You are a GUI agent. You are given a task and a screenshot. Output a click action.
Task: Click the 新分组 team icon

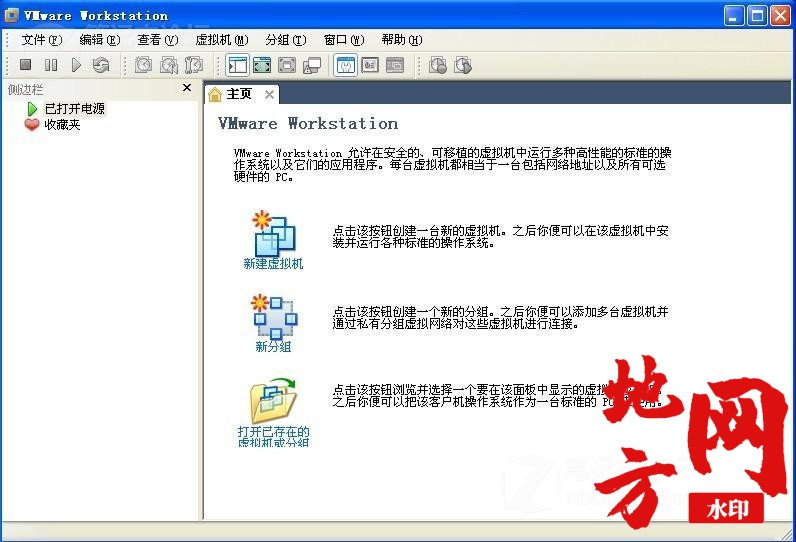pyautogui.click(x=274, y=317)
